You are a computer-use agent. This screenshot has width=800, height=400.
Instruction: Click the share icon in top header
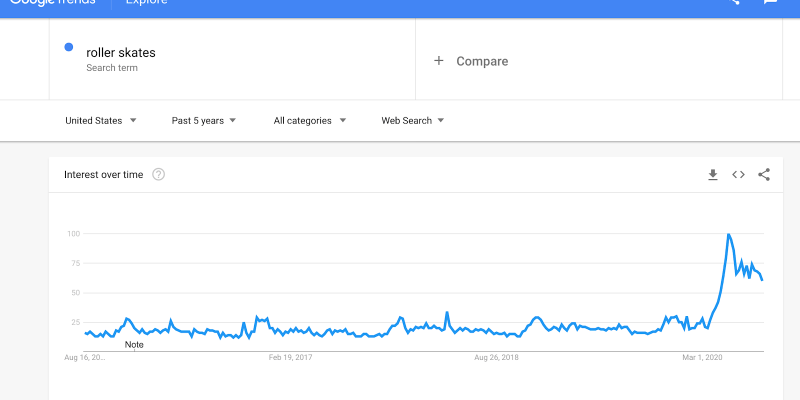coord(734,3)
